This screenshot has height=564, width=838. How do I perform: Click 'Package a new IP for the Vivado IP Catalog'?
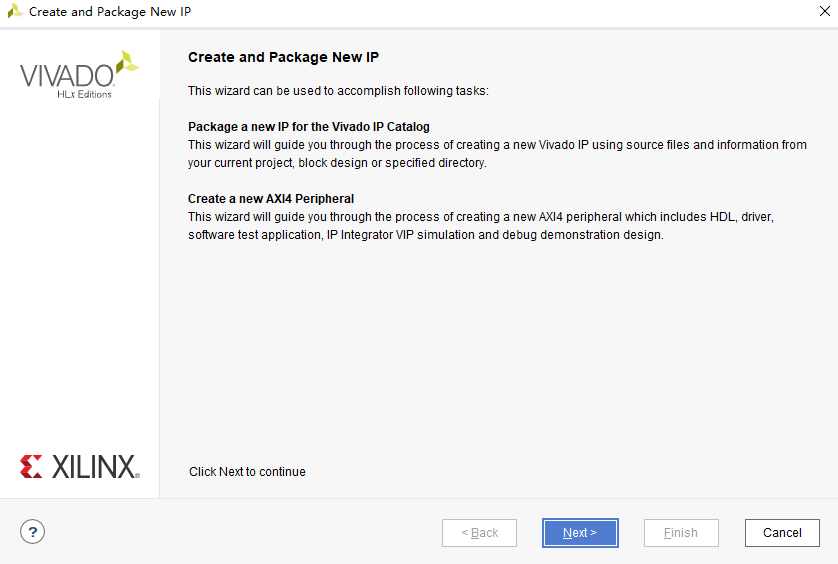[309, 127]
